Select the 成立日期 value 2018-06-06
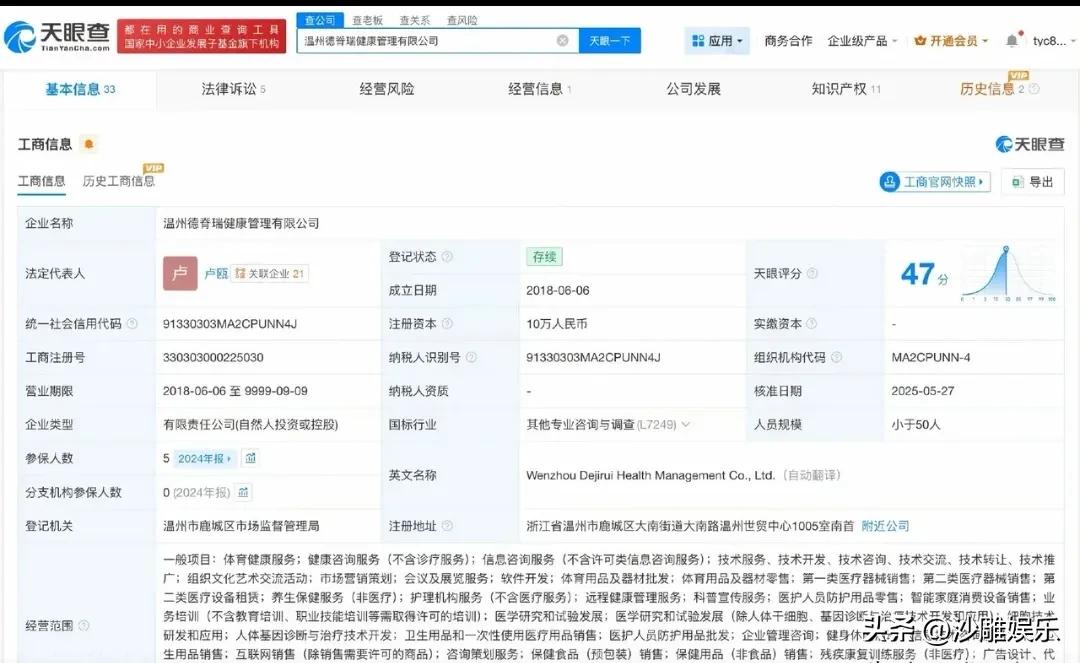 point(558,291)
